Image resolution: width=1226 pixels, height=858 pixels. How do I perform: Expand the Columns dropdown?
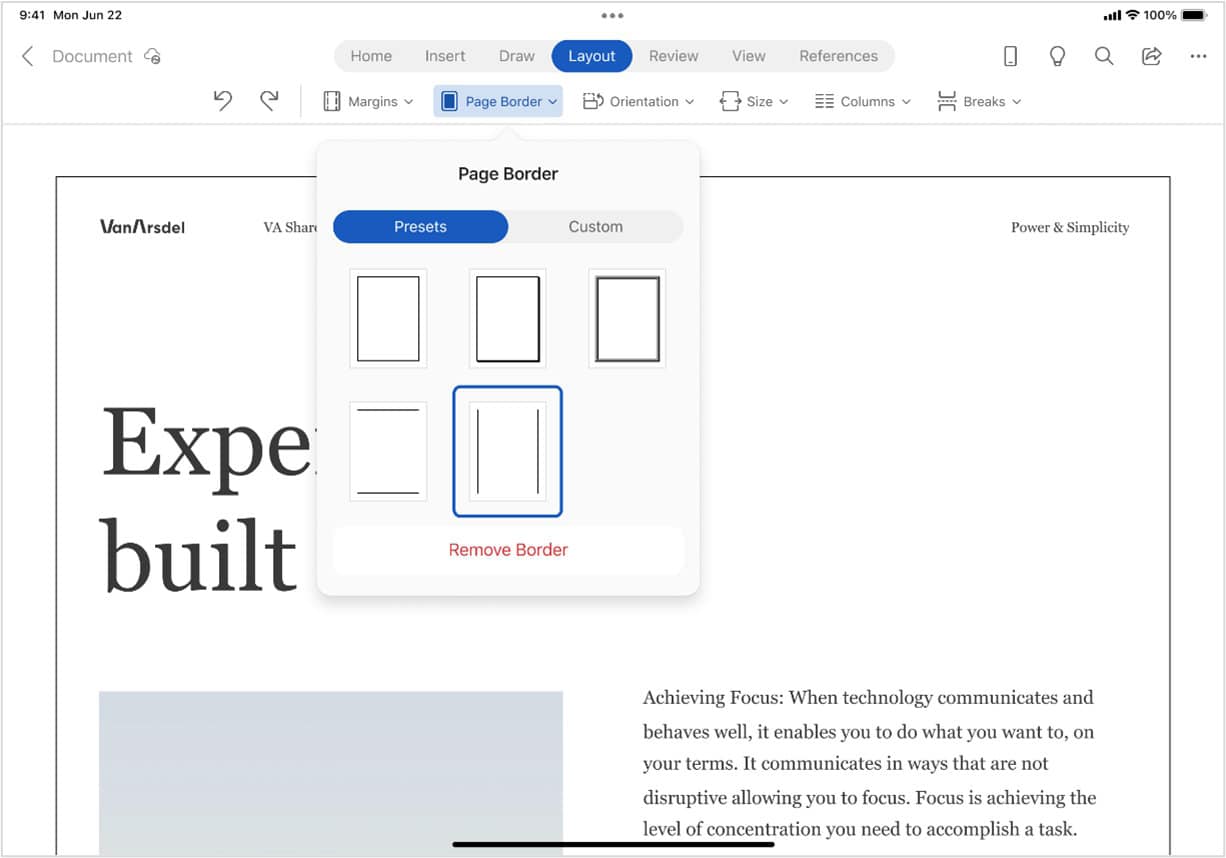coord(863,102)
